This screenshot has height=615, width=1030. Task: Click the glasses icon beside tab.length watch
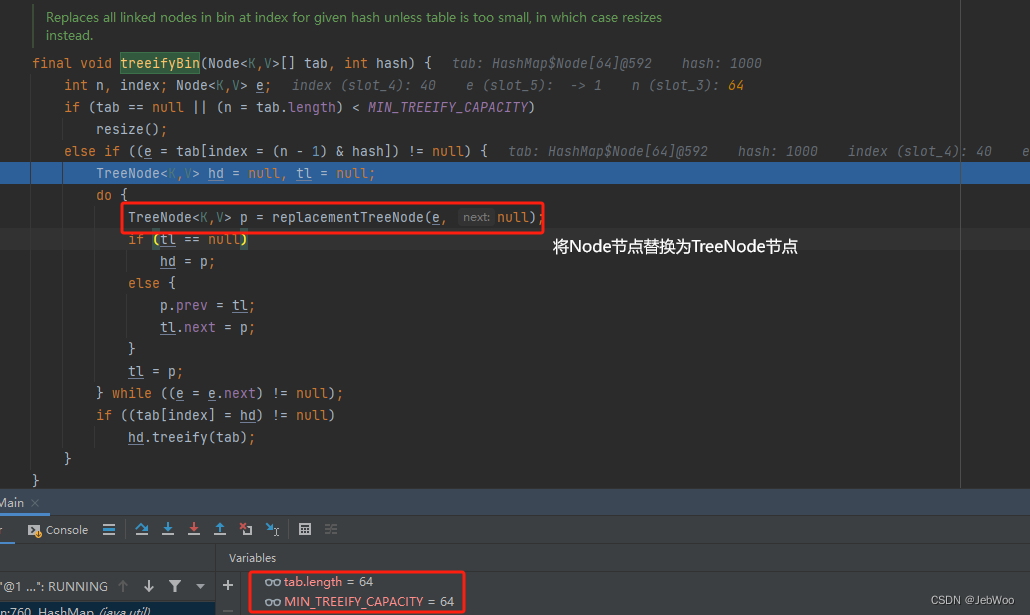point(273,581)
